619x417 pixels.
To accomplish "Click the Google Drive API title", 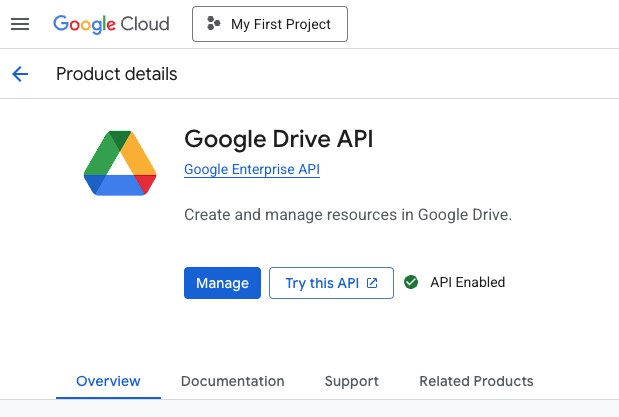I will point(279,139).
